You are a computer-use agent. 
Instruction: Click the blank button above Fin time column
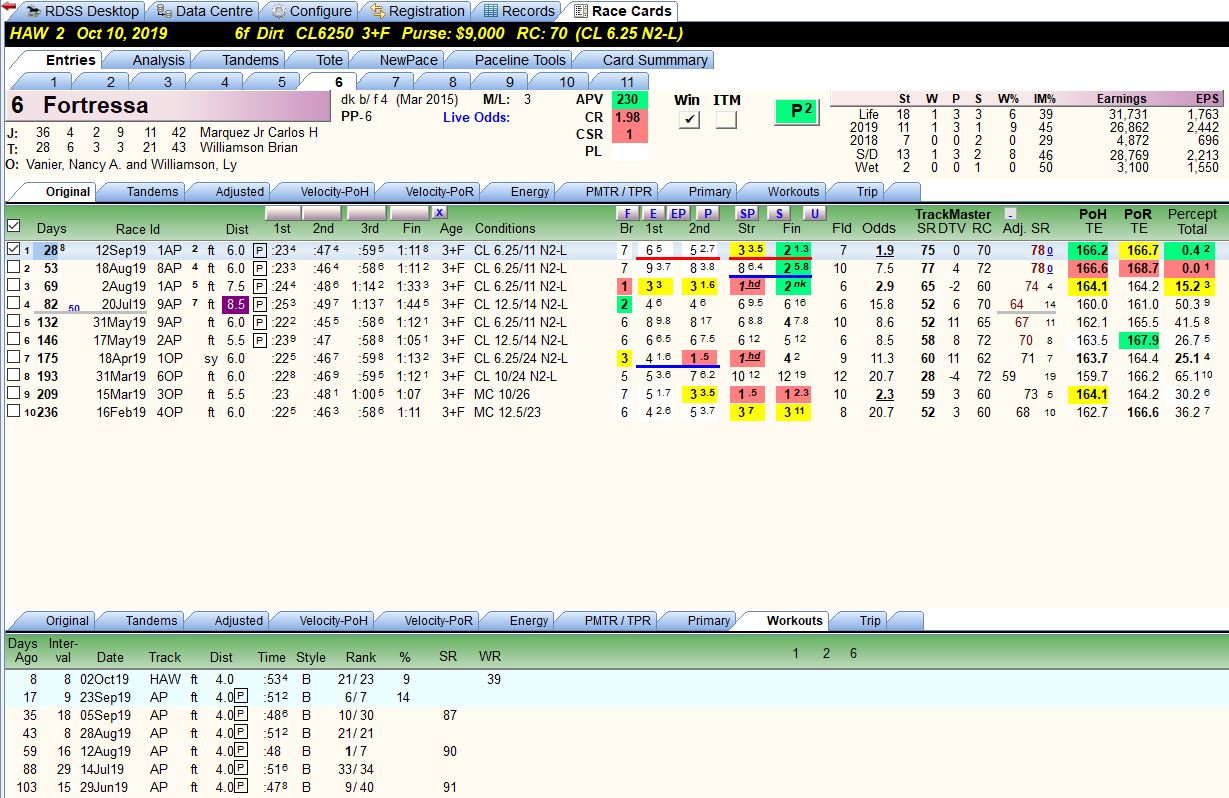click(408, 213)
